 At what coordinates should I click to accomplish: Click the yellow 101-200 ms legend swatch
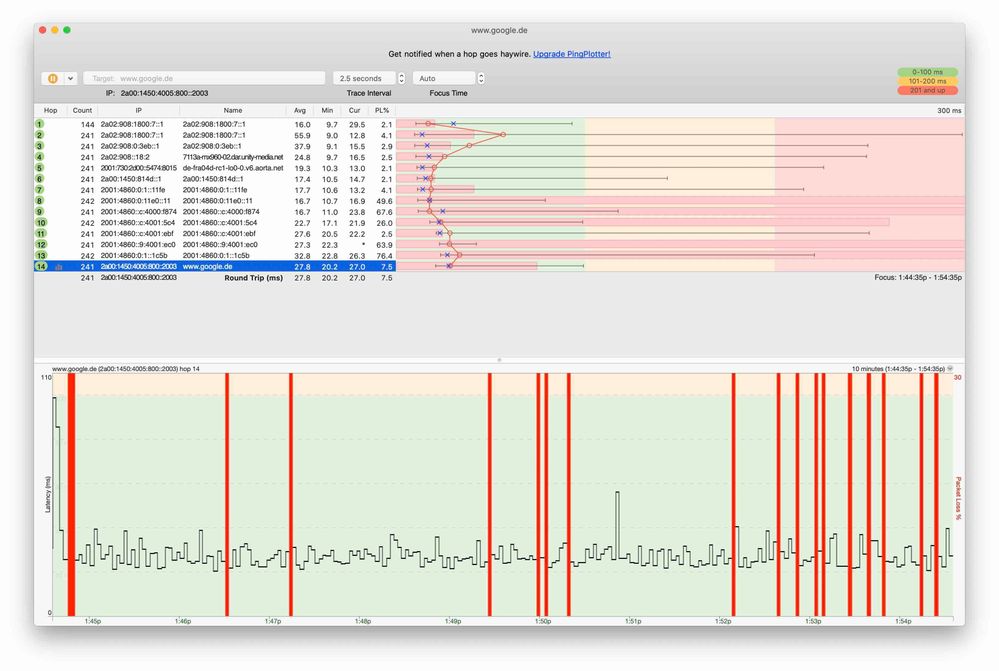[x=927, y=81]
